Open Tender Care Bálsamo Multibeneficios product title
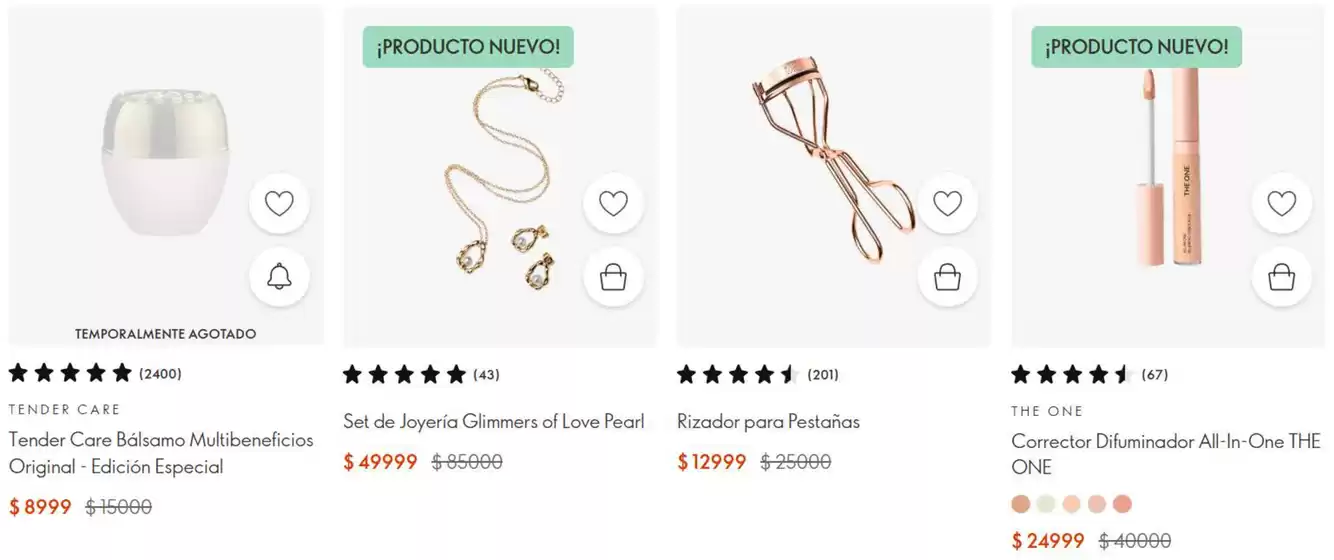 161,453
